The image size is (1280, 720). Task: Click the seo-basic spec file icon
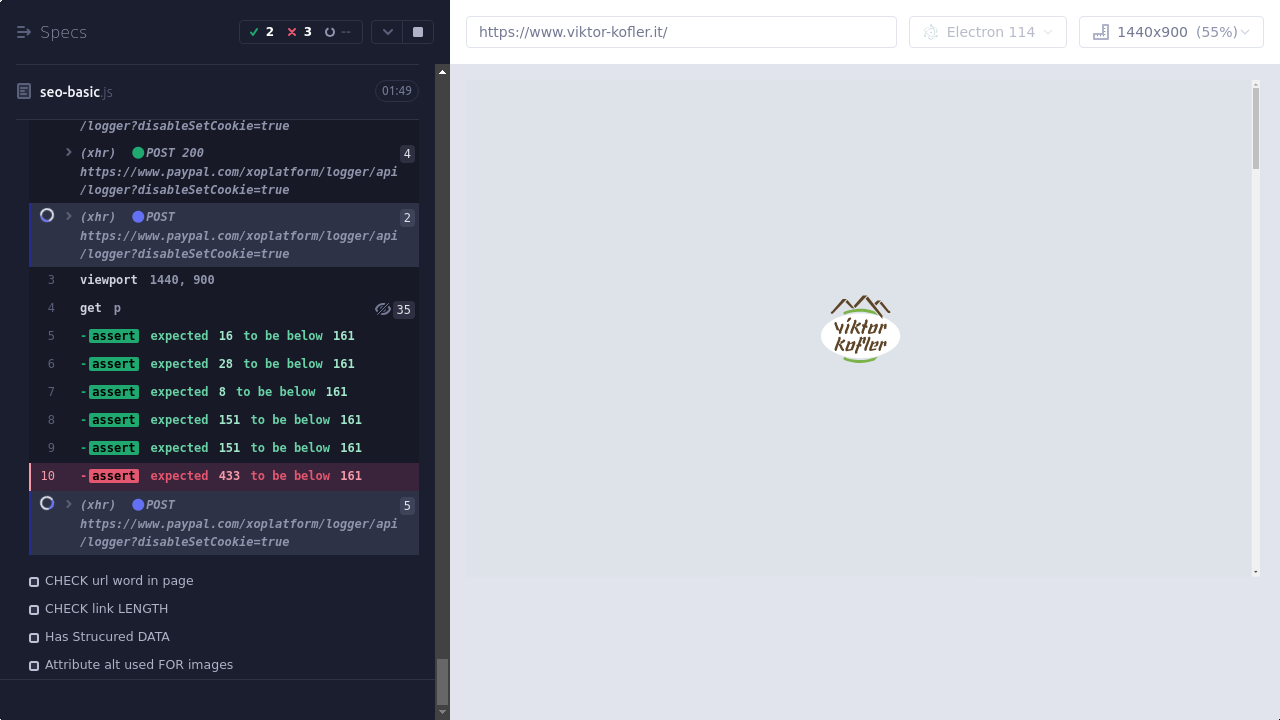click(24, 92)
